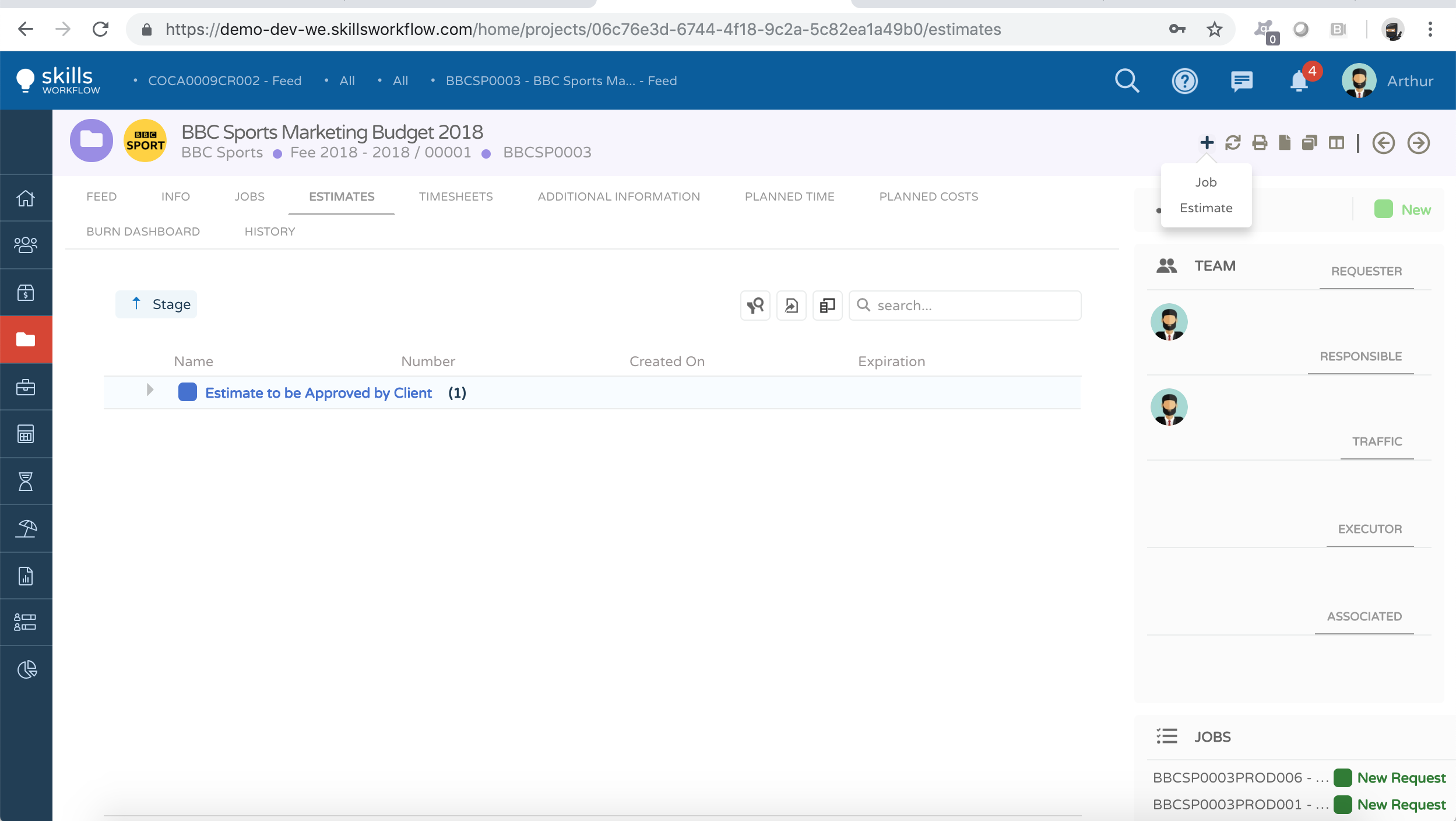Open the global search magnifier
The image size is (1456, 821).
tap(1127, 80)
